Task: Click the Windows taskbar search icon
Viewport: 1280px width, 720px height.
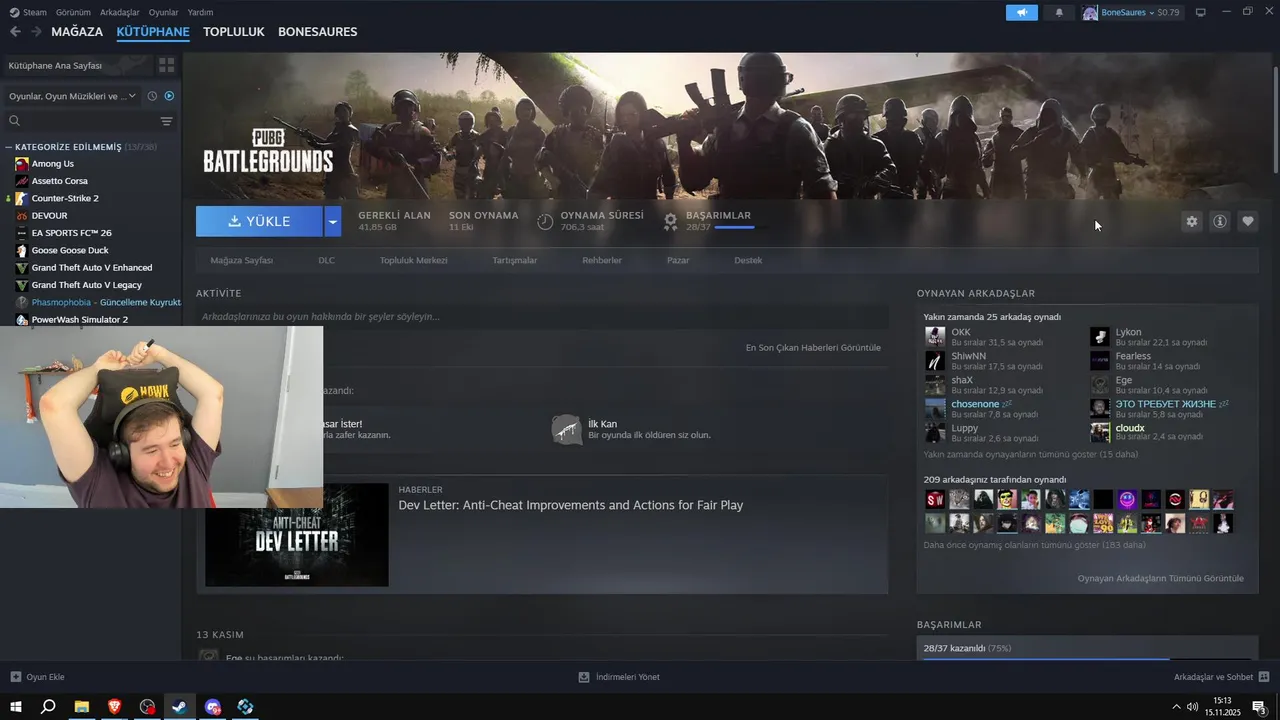Action: pyautogui.click(x=48, y=707)
